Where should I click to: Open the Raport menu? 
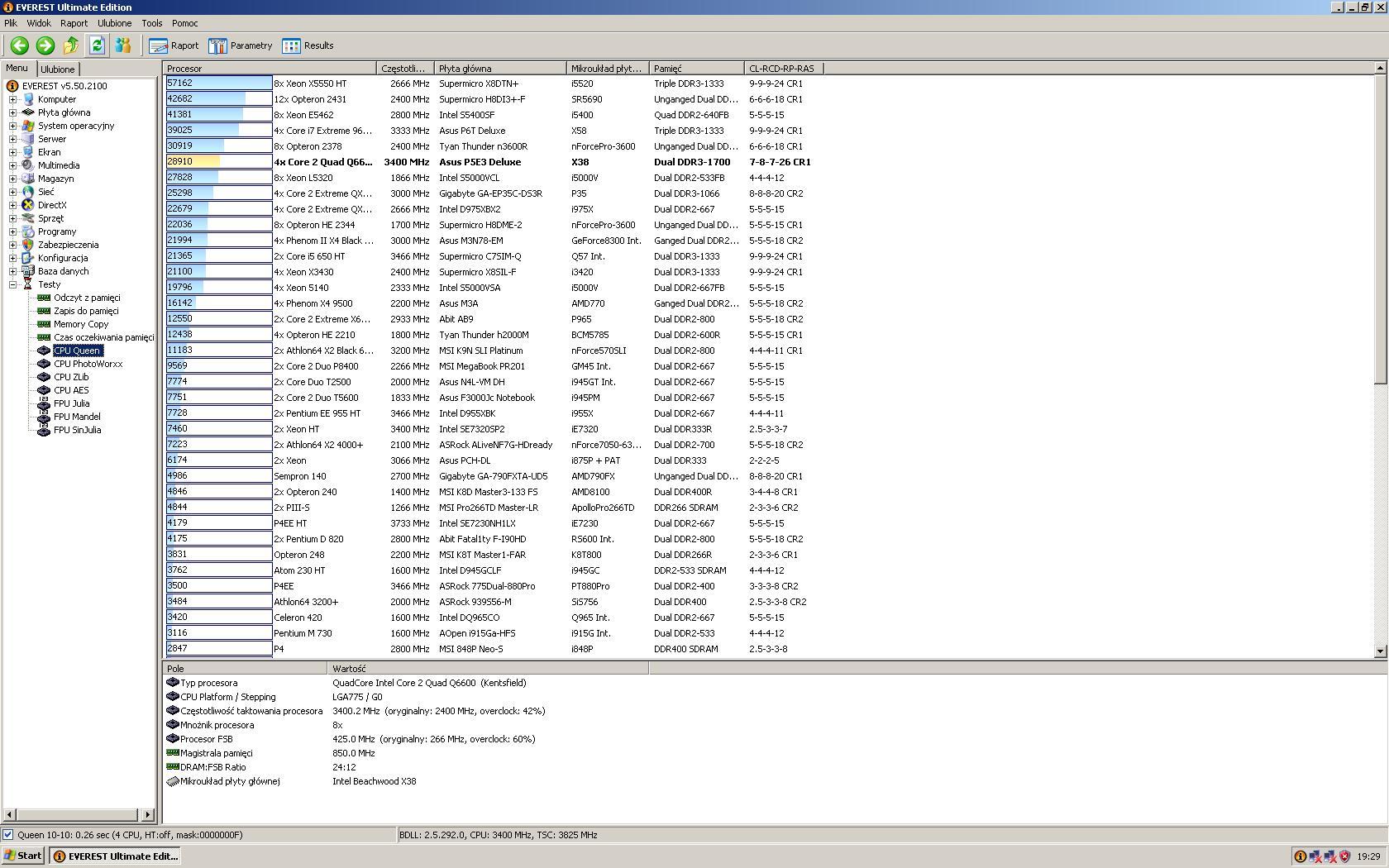[x=74, y=23]
